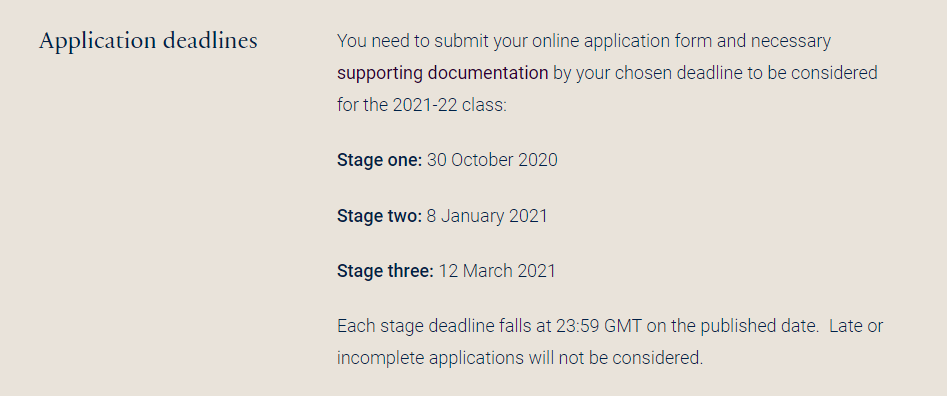Click the 30 October 2020 date
This screenshot has width=947, height=396.
coord(492,160)
